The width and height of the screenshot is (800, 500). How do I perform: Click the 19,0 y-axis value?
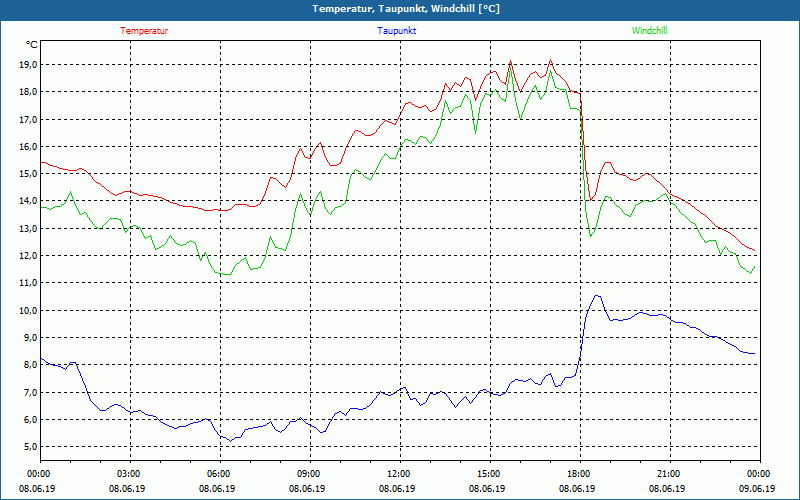tap(29, 65)
